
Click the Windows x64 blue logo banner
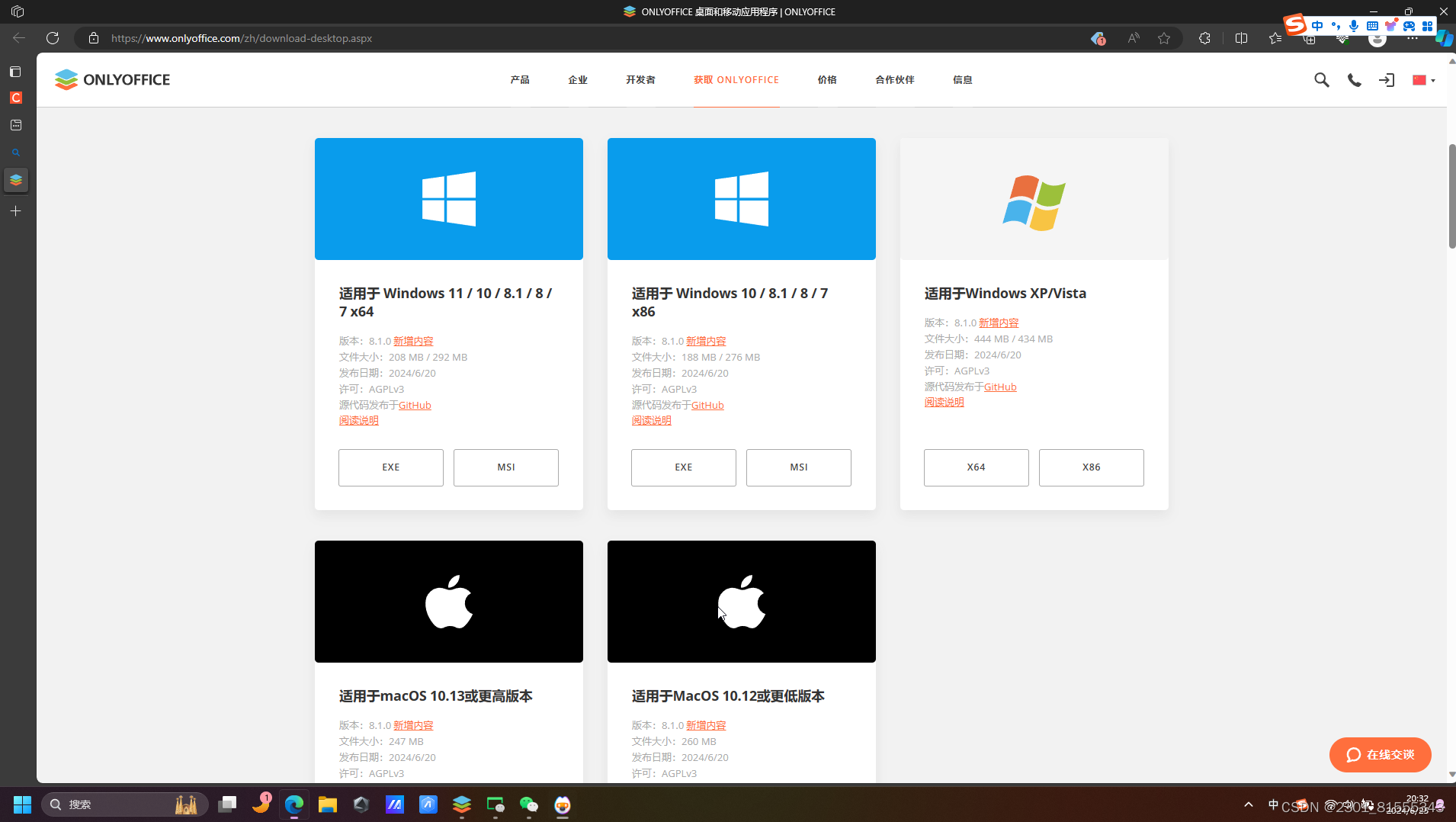[x=449, y=199]
